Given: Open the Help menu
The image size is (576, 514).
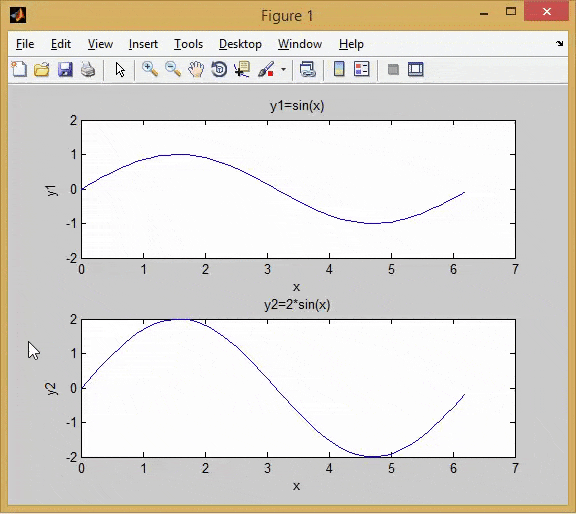Looking at the screenshot, I should click(x=351, y=44).
